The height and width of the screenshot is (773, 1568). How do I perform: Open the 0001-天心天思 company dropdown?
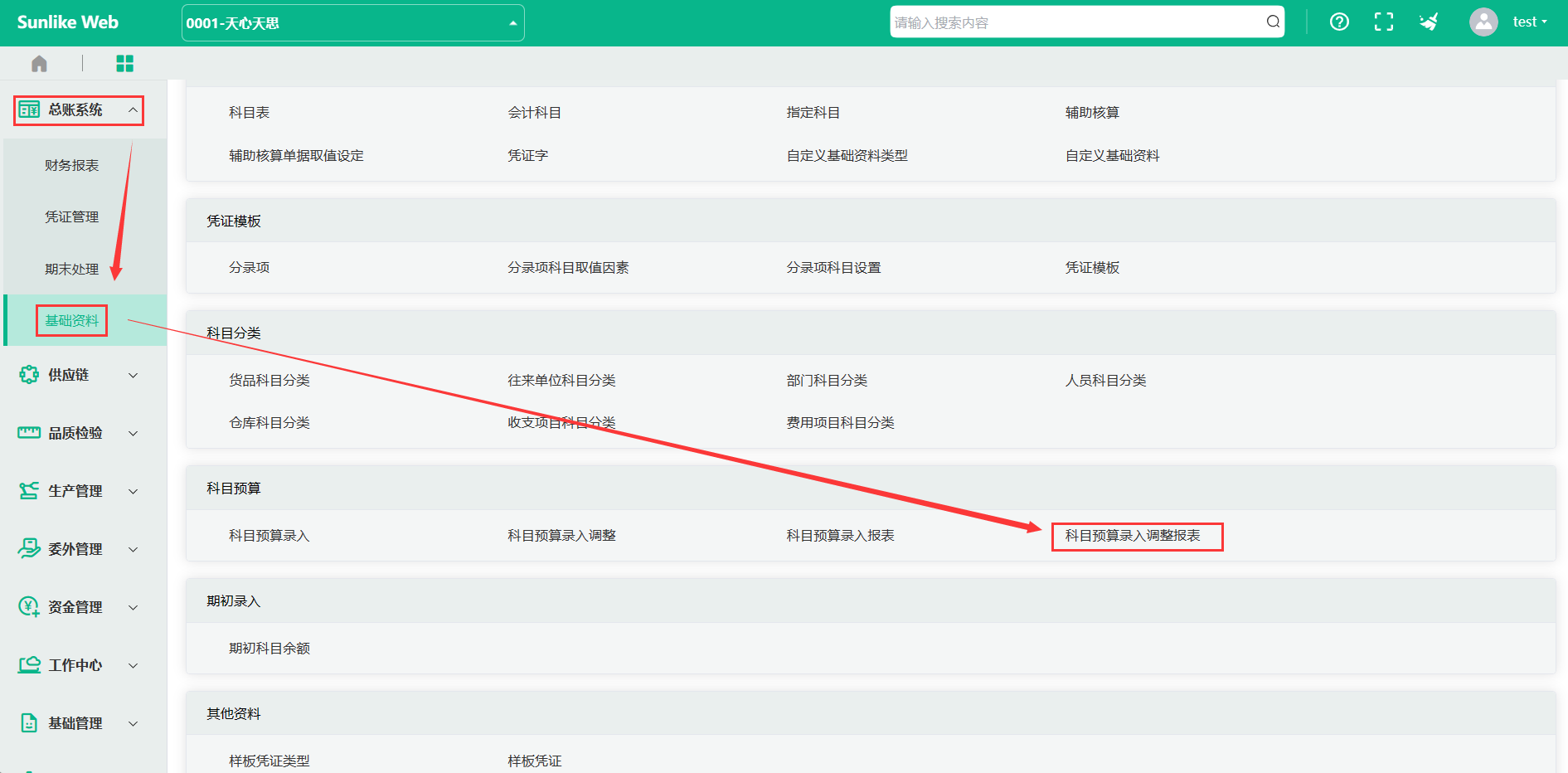tap(353, 23)
